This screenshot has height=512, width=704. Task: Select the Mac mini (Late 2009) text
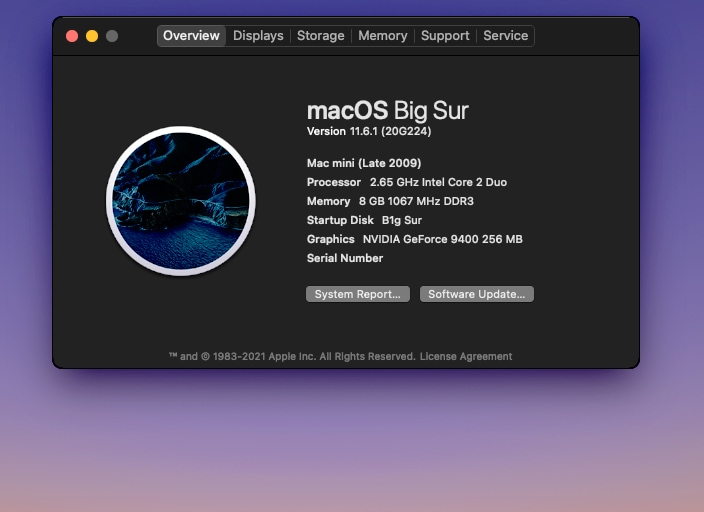coord(364,163)
